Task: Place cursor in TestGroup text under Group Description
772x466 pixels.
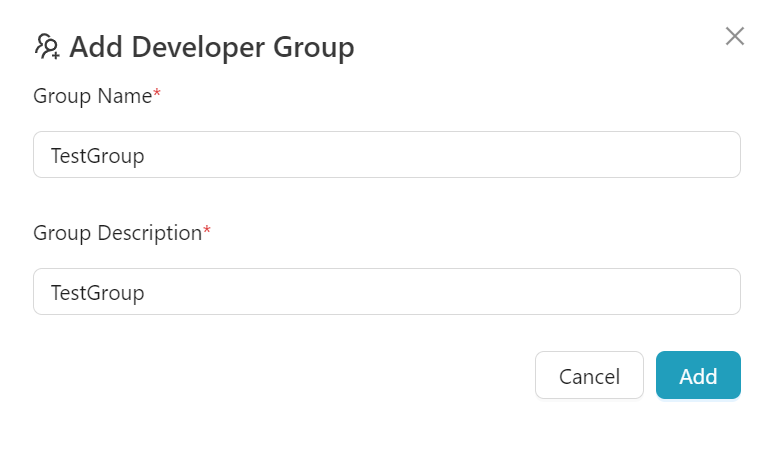Action: (98, 293)
